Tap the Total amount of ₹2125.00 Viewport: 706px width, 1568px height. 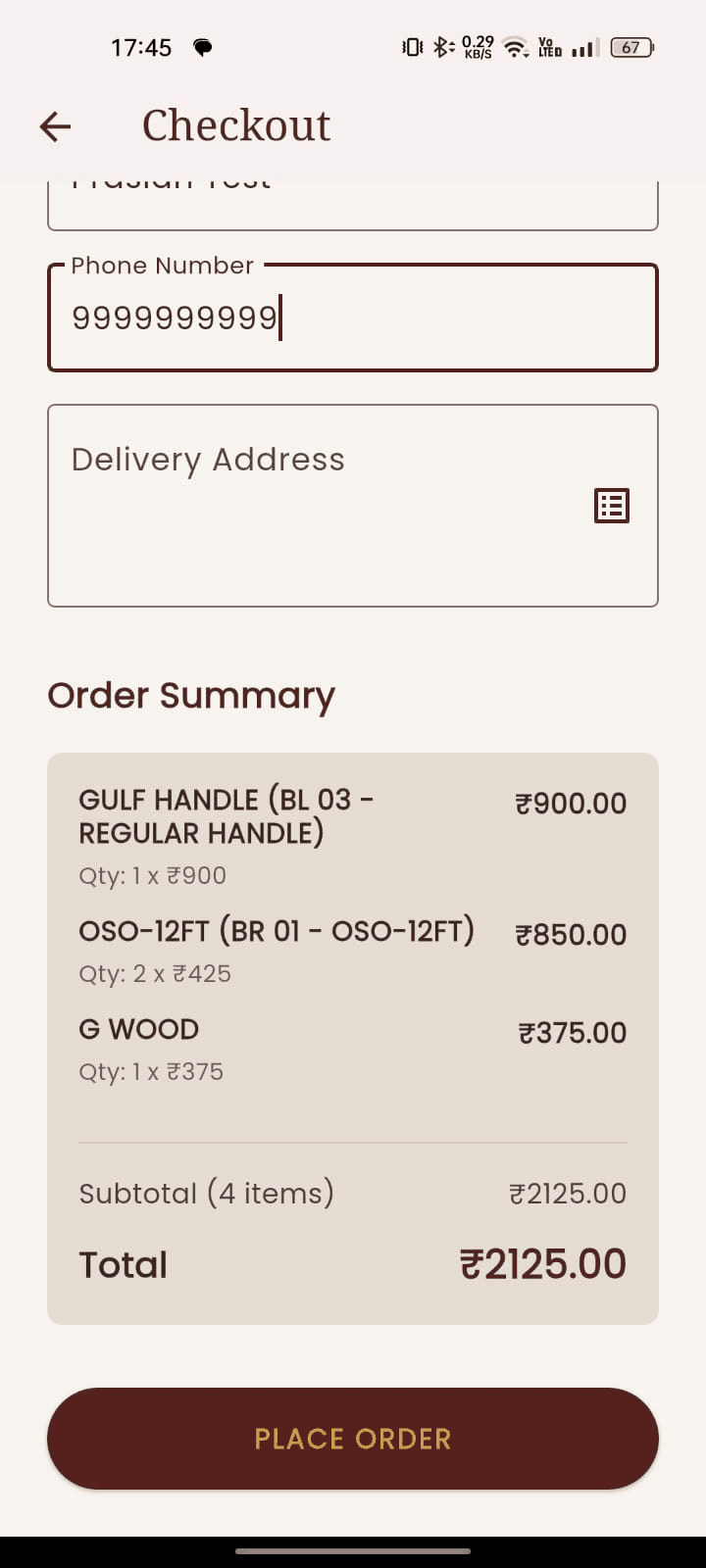[x=542, y=1263]
